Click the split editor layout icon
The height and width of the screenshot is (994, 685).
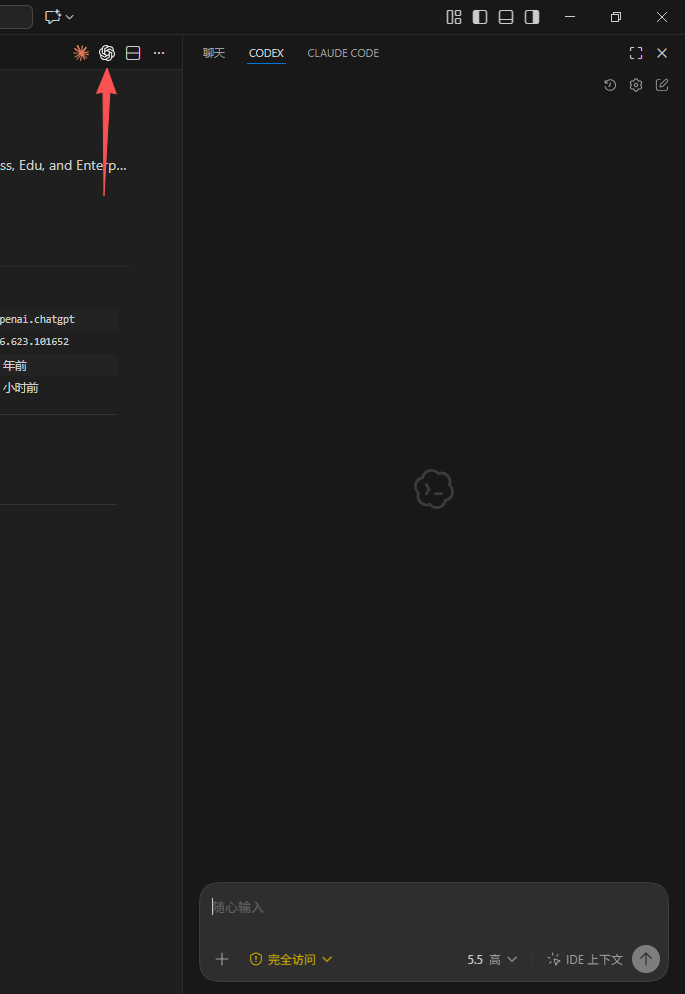(x=133, y=53)
